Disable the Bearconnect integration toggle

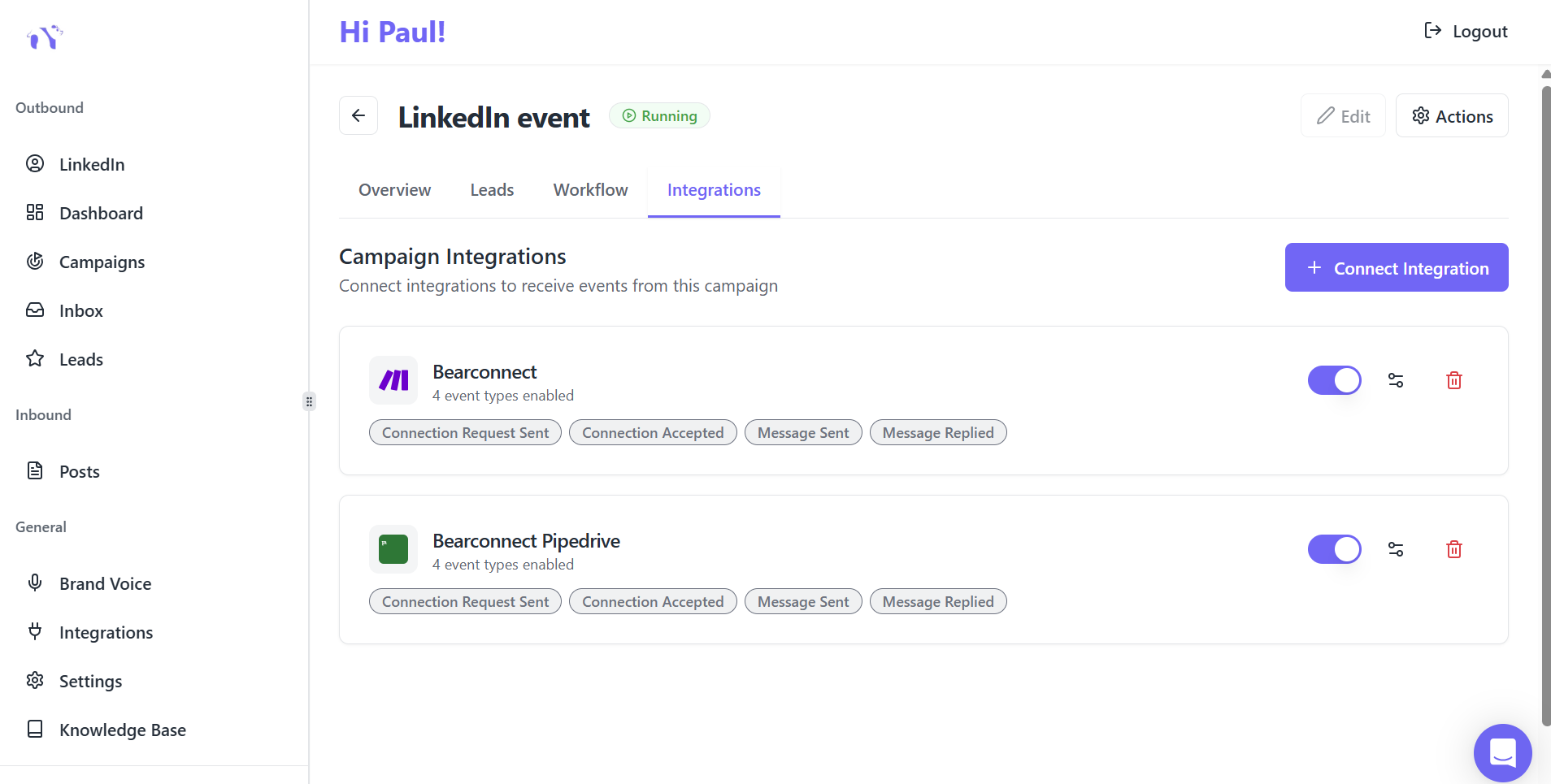pos(1334,380)
